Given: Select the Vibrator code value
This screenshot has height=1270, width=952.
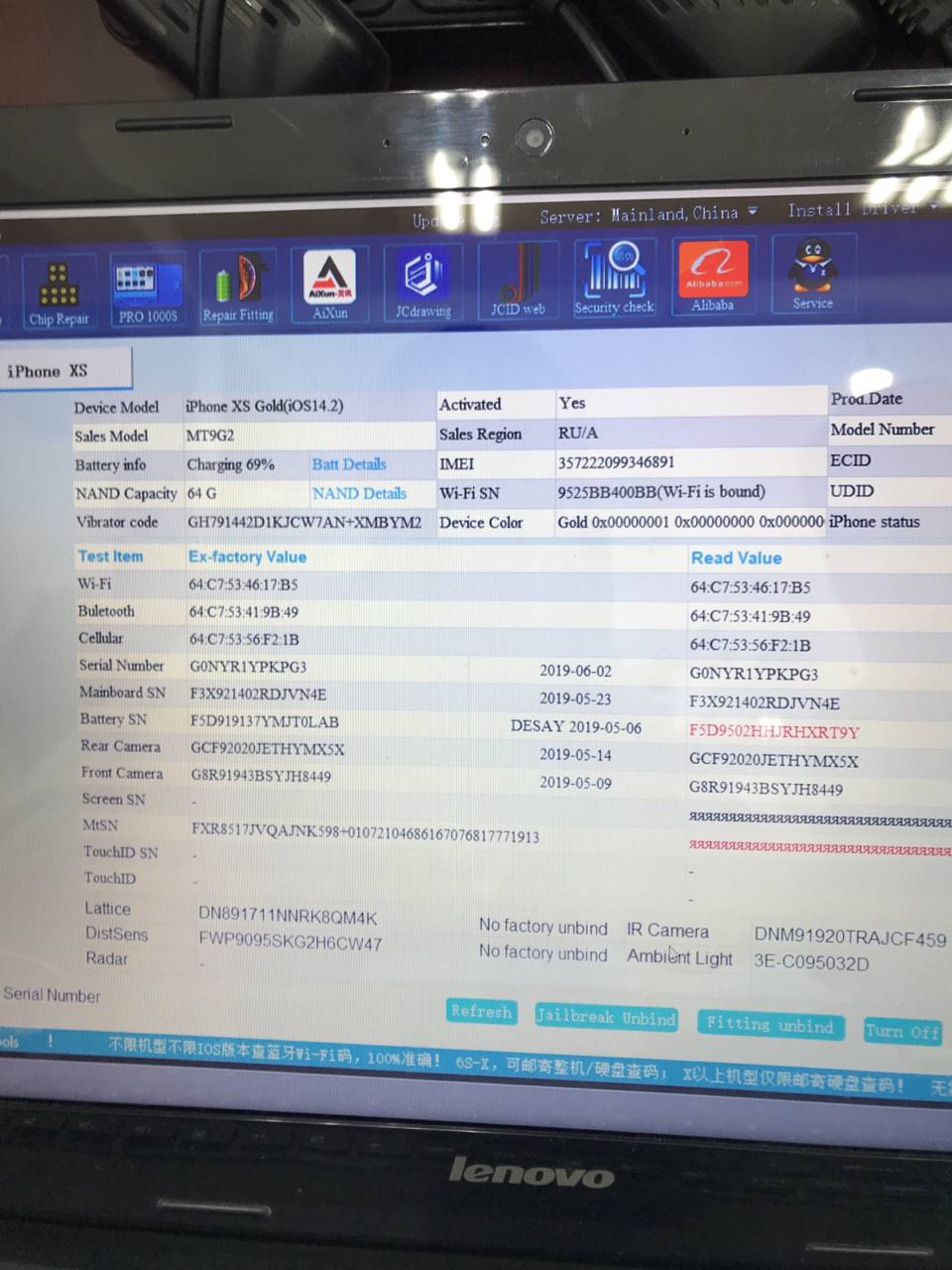Looking at the screenshot, I should click(x=304, y=522).
